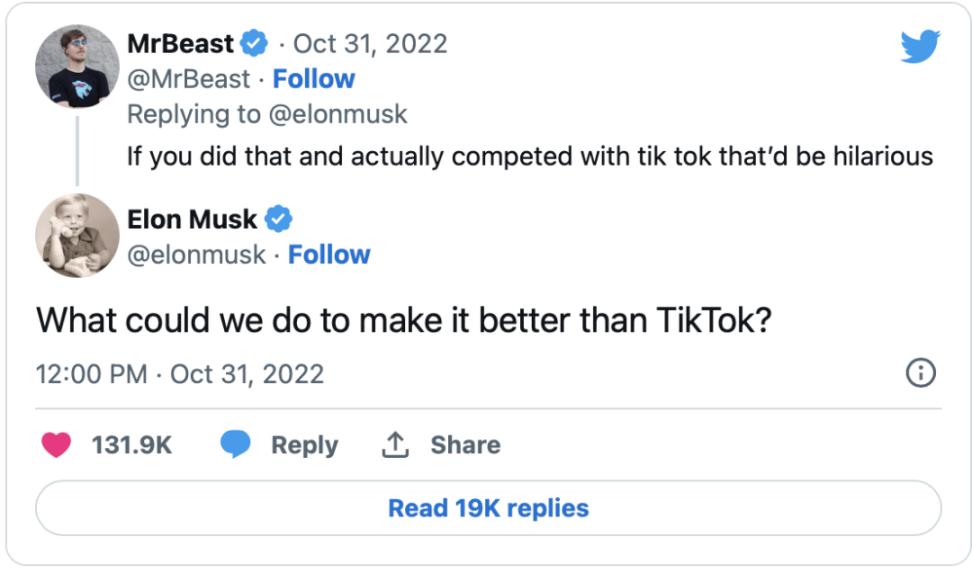Click the MrBeast display name

(181, 44)
